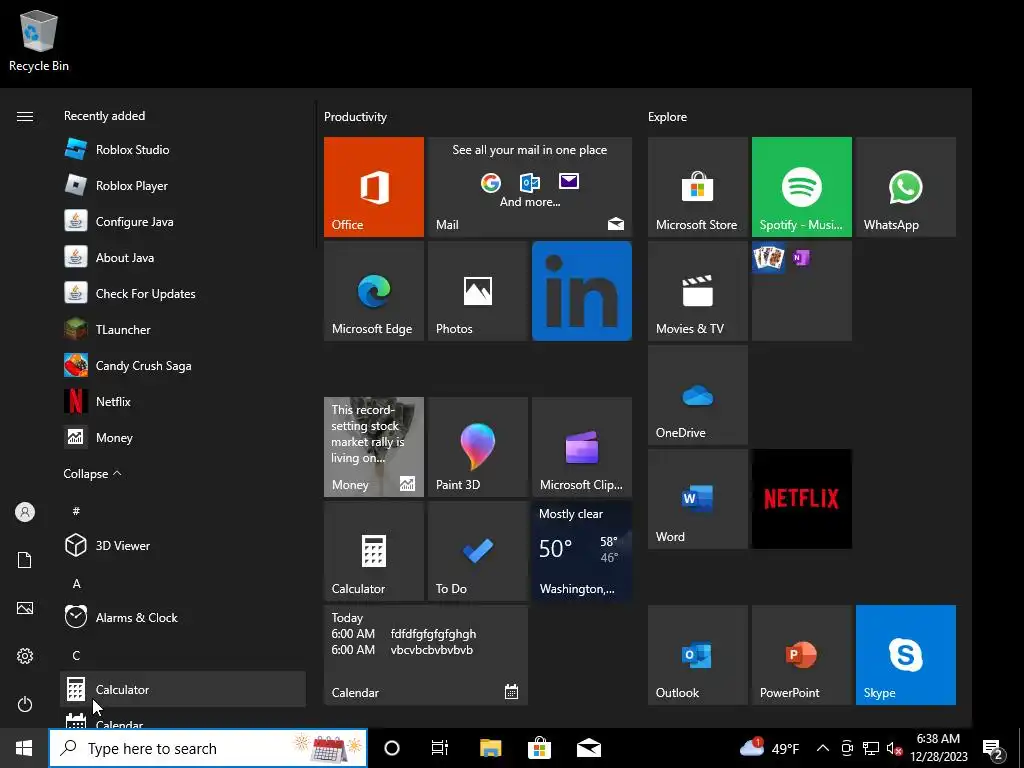The height and width of the screenshot is (768, 1024).
Task: Click the letter C section header
Action: [x=76, y=656]
